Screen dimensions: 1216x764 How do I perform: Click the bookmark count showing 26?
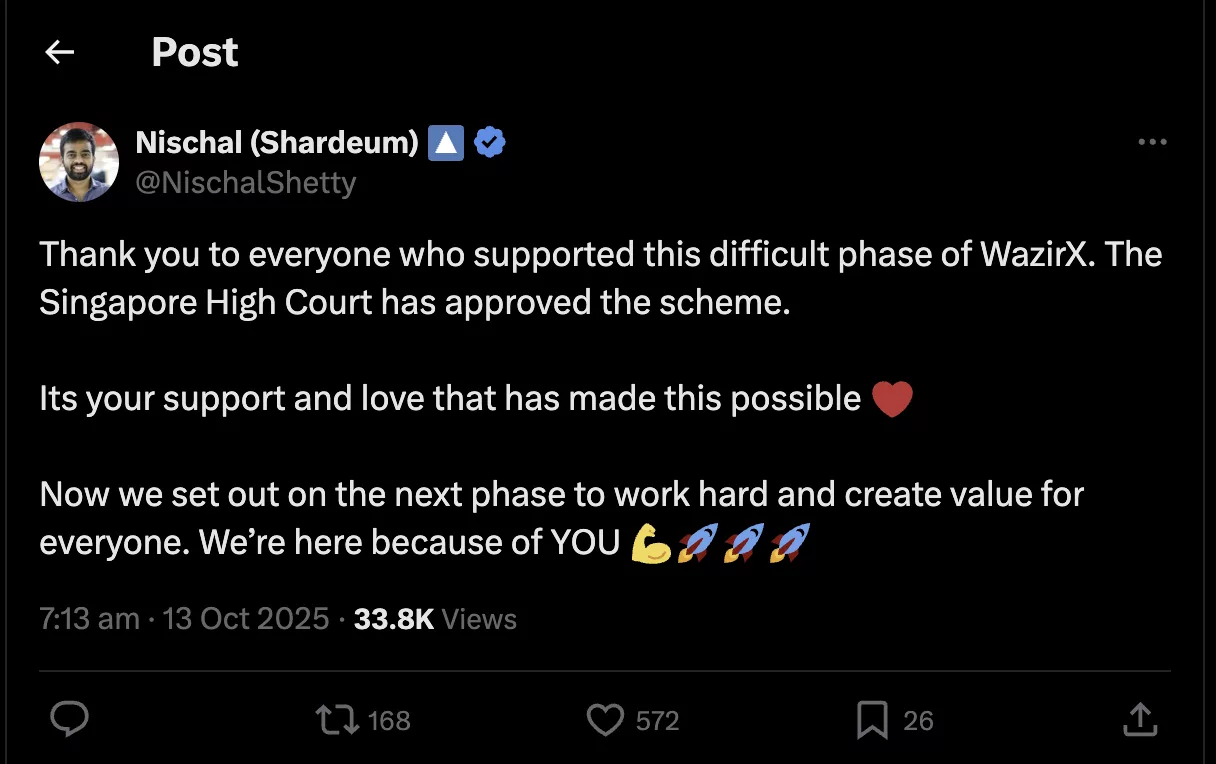click(918, 719)
